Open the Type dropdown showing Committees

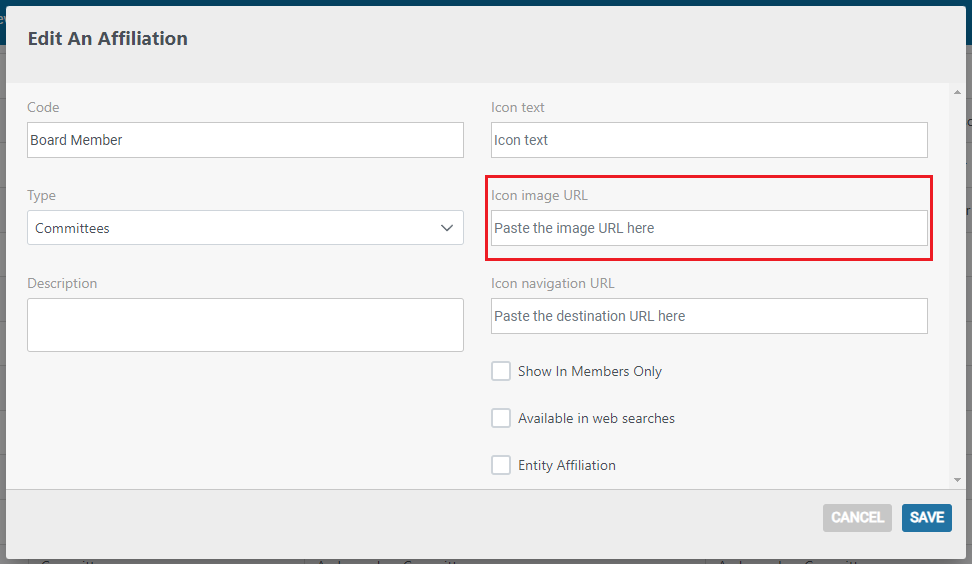click(x=245, y=227)
